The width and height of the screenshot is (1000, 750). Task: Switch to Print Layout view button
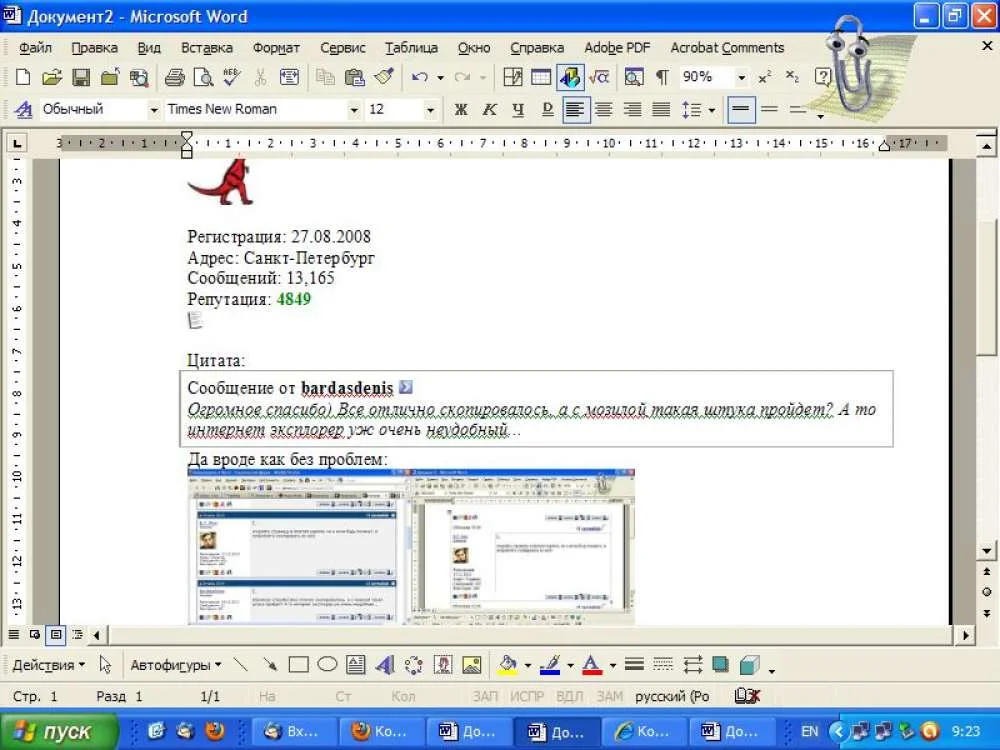[x=56, y=635]
